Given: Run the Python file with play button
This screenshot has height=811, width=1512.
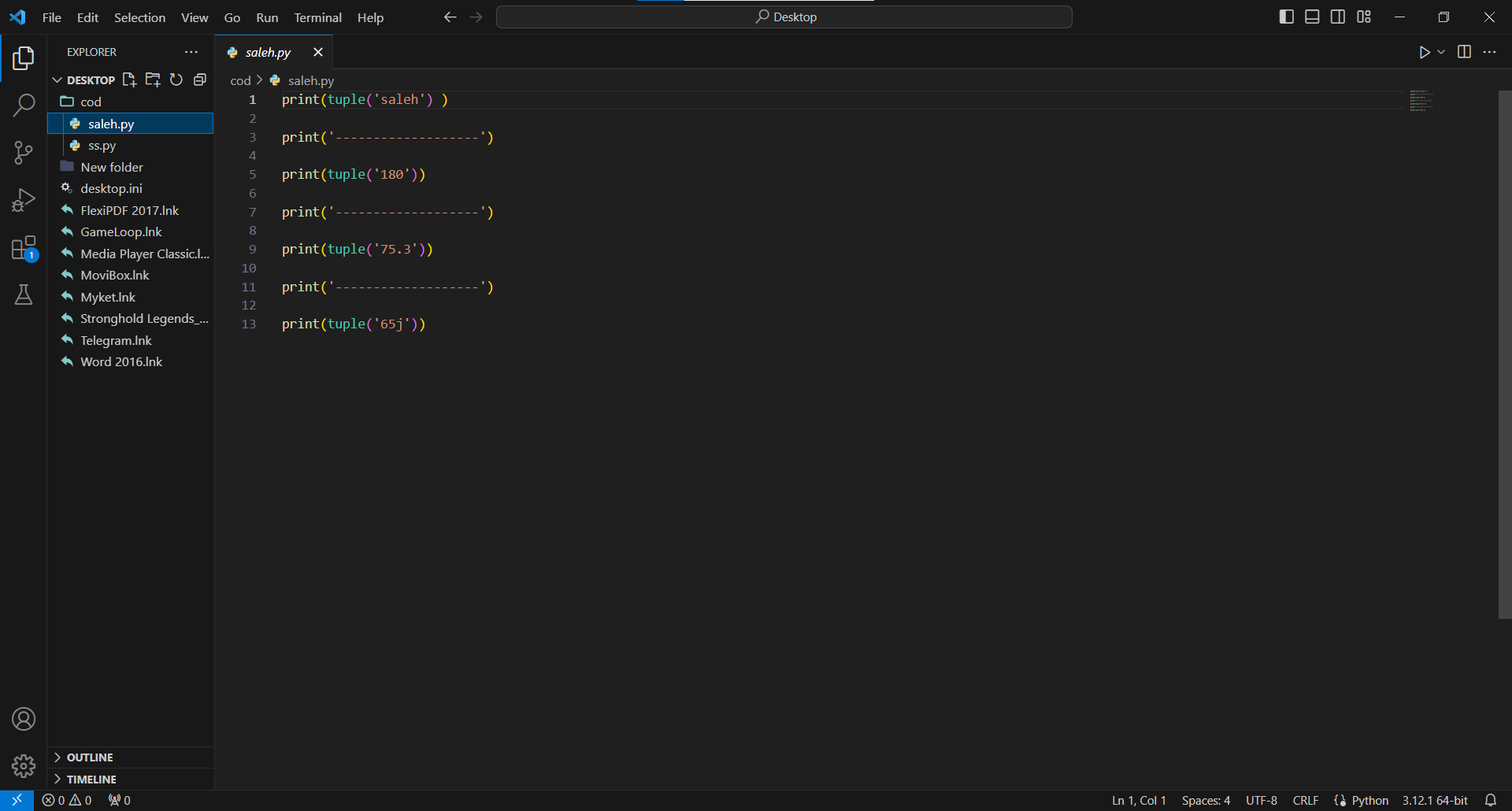Looking at the screenshot, I should pyautogui.click(x=1424, y=52).
